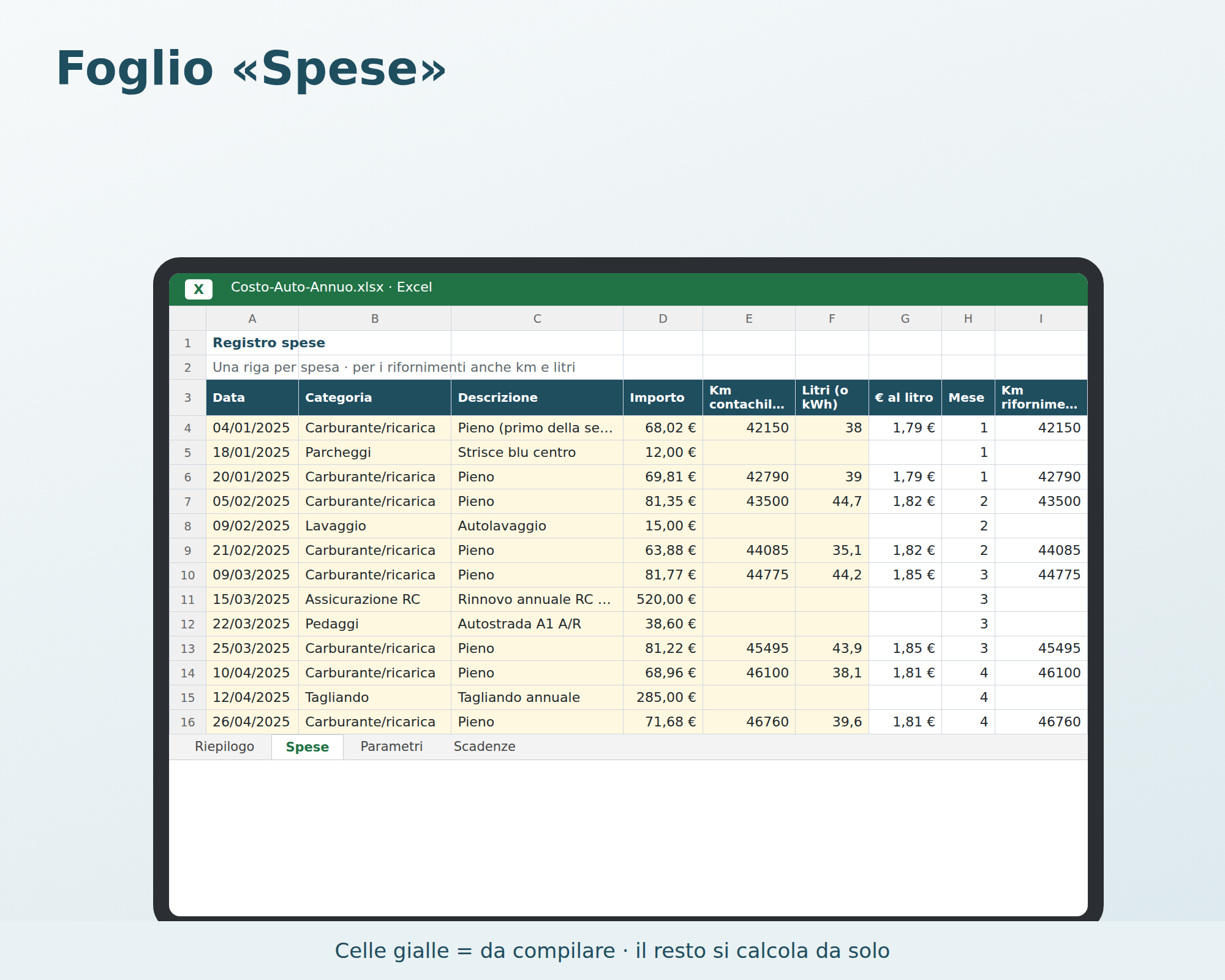Click the 'Una riga per spesa' subtitle cell
Image resolution: width=1225 pixels, height=980 pixels.
coord(252,367)
